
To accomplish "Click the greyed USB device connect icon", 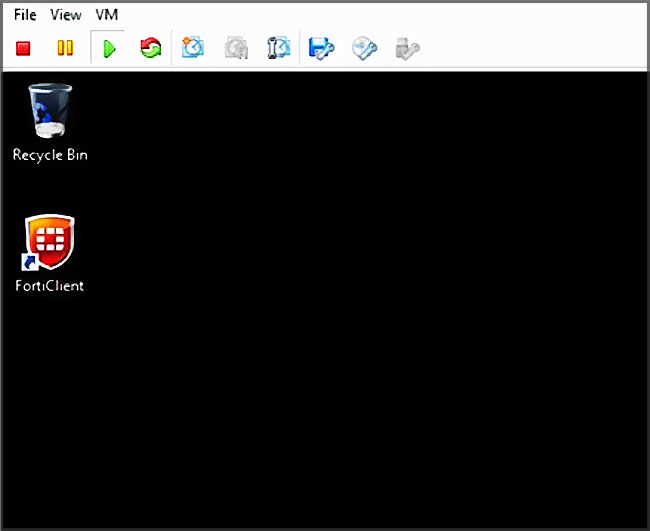I will click(x=407, y=48).
